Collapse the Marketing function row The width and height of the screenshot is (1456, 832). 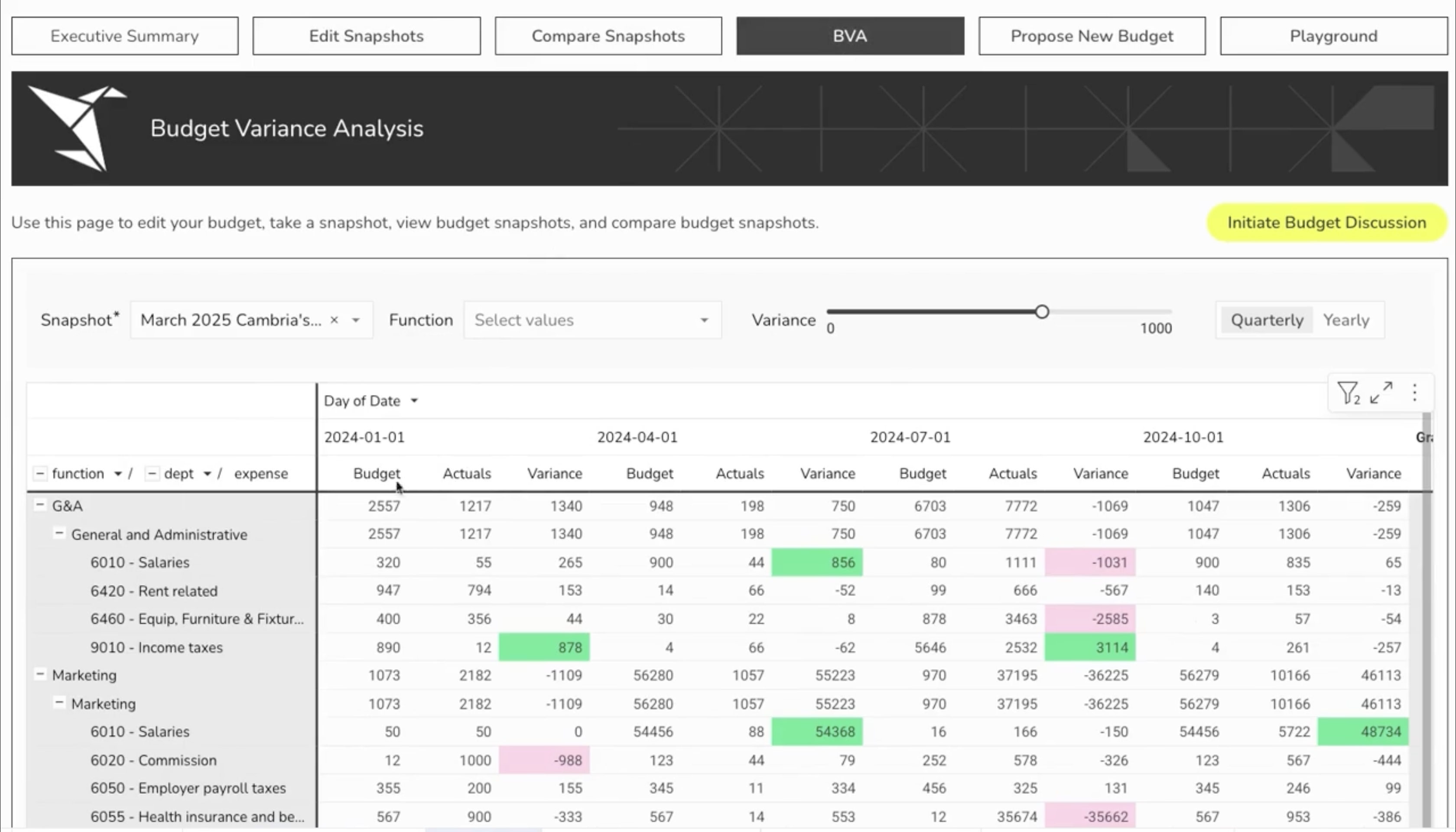click(40, 674)
